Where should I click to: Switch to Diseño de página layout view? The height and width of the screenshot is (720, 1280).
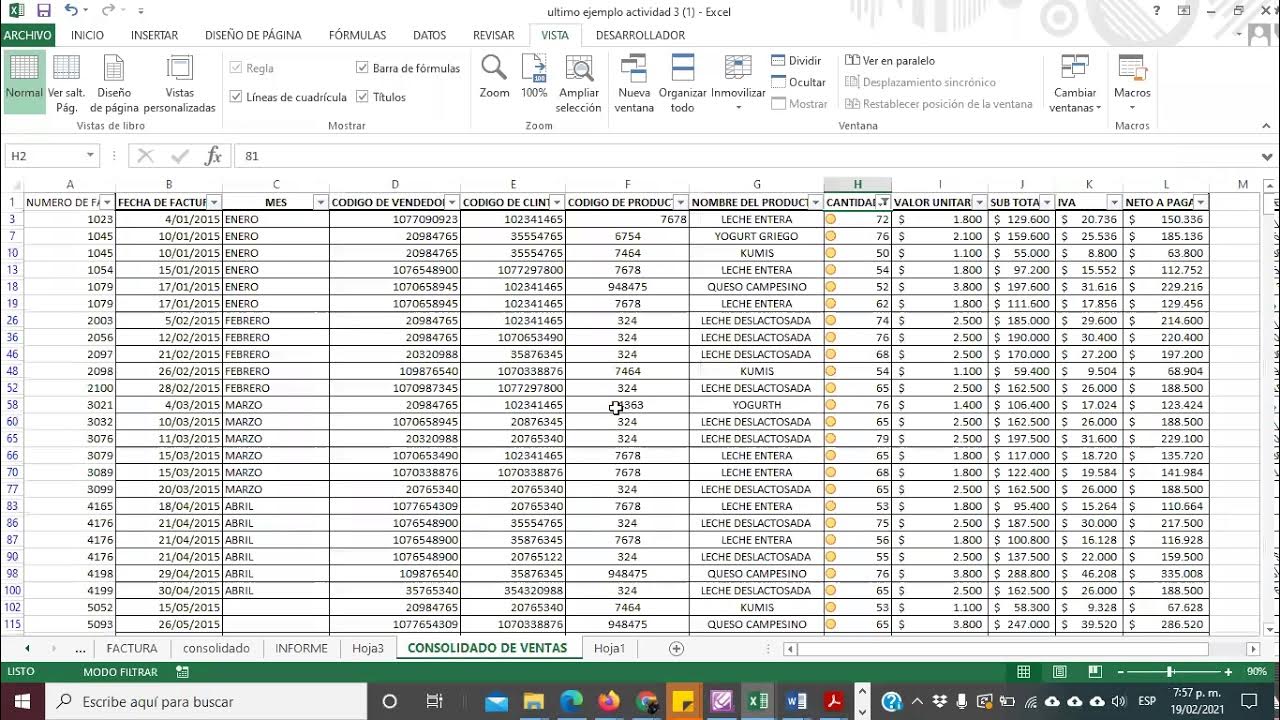pos(114,82)
